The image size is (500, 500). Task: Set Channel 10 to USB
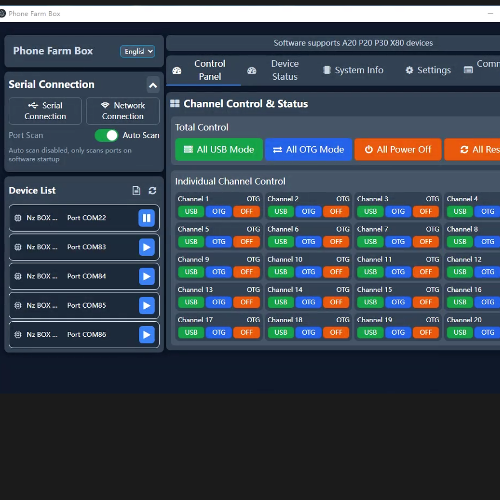281,272
